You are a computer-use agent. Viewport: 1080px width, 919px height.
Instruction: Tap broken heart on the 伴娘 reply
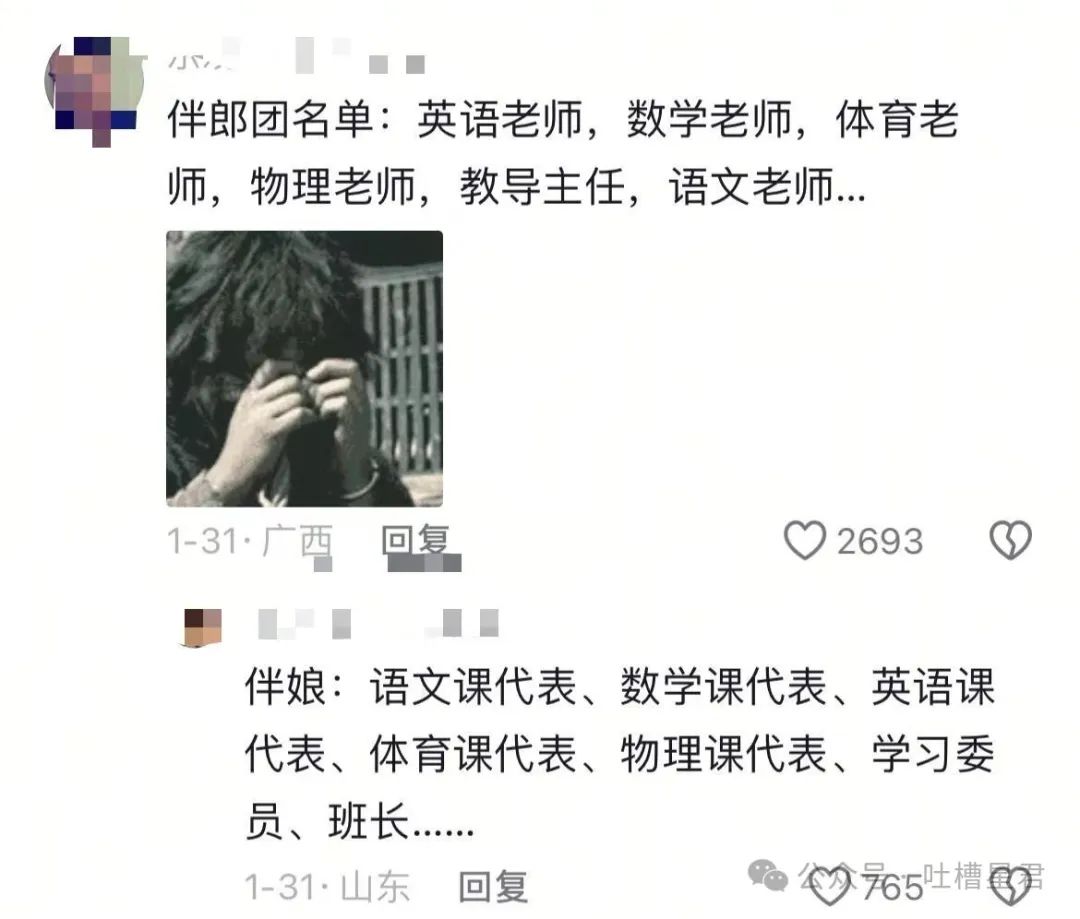[x=1010, y=886]
